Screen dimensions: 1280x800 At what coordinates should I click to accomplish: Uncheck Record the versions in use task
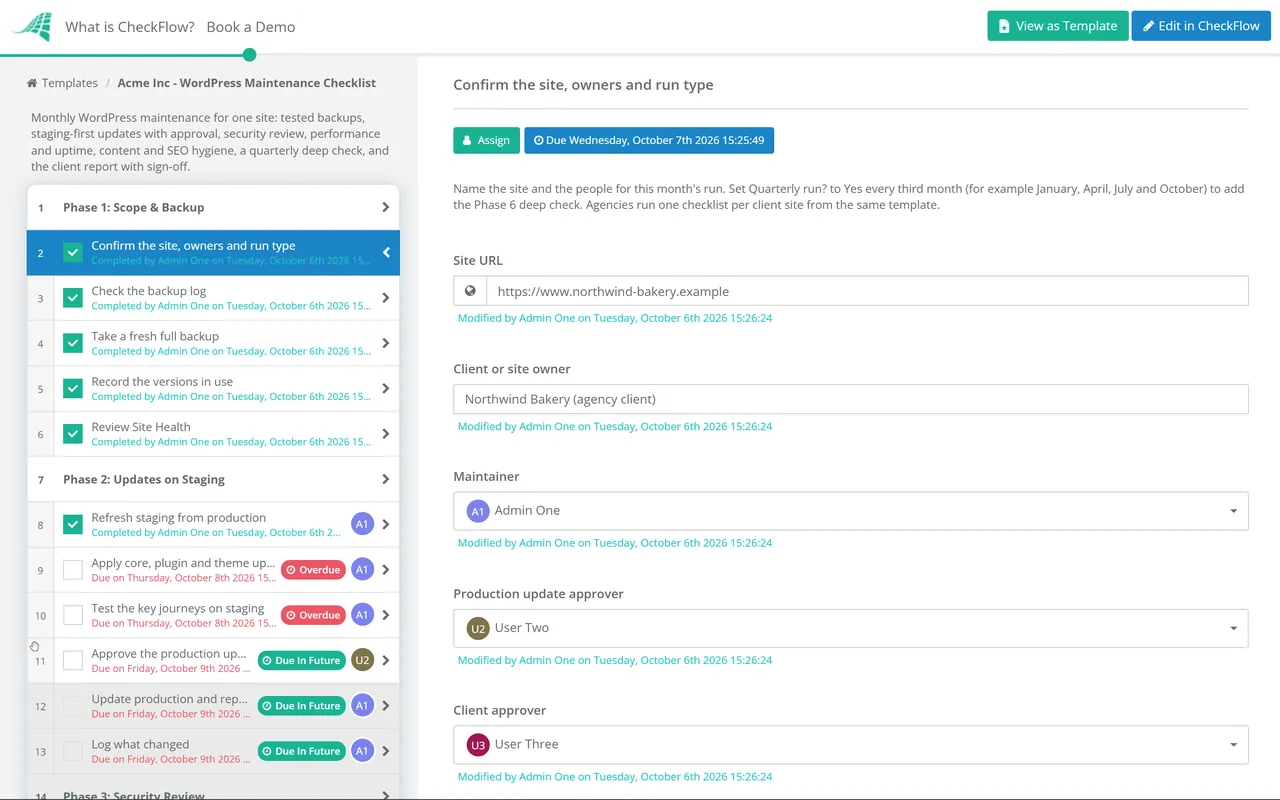click(x=73, y=388)
